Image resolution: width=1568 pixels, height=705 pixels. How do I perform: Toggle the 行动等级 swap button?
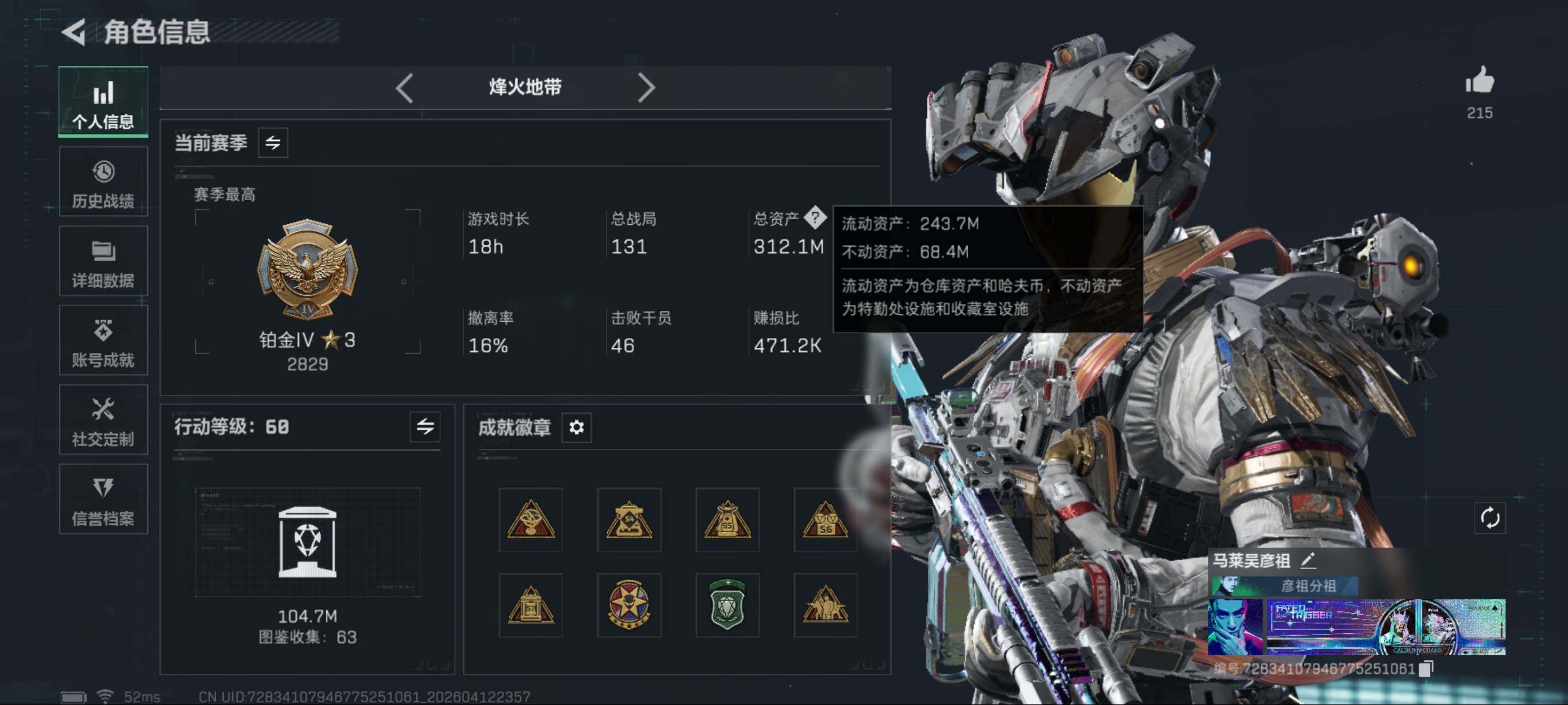click(425, 426)
